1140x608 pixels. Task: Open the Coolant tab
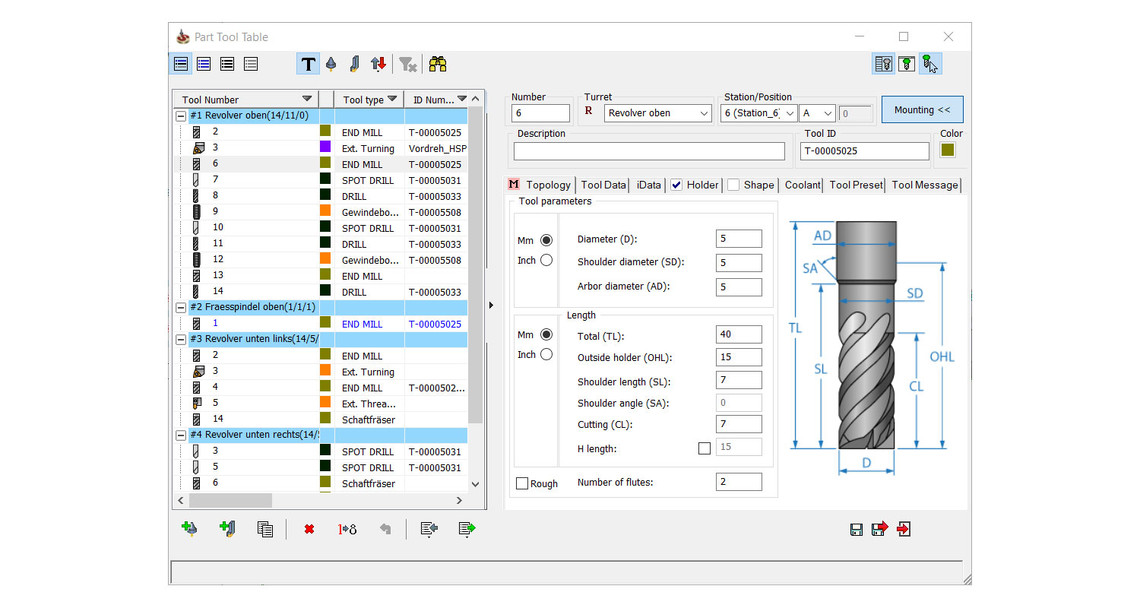tap(802, 185)
